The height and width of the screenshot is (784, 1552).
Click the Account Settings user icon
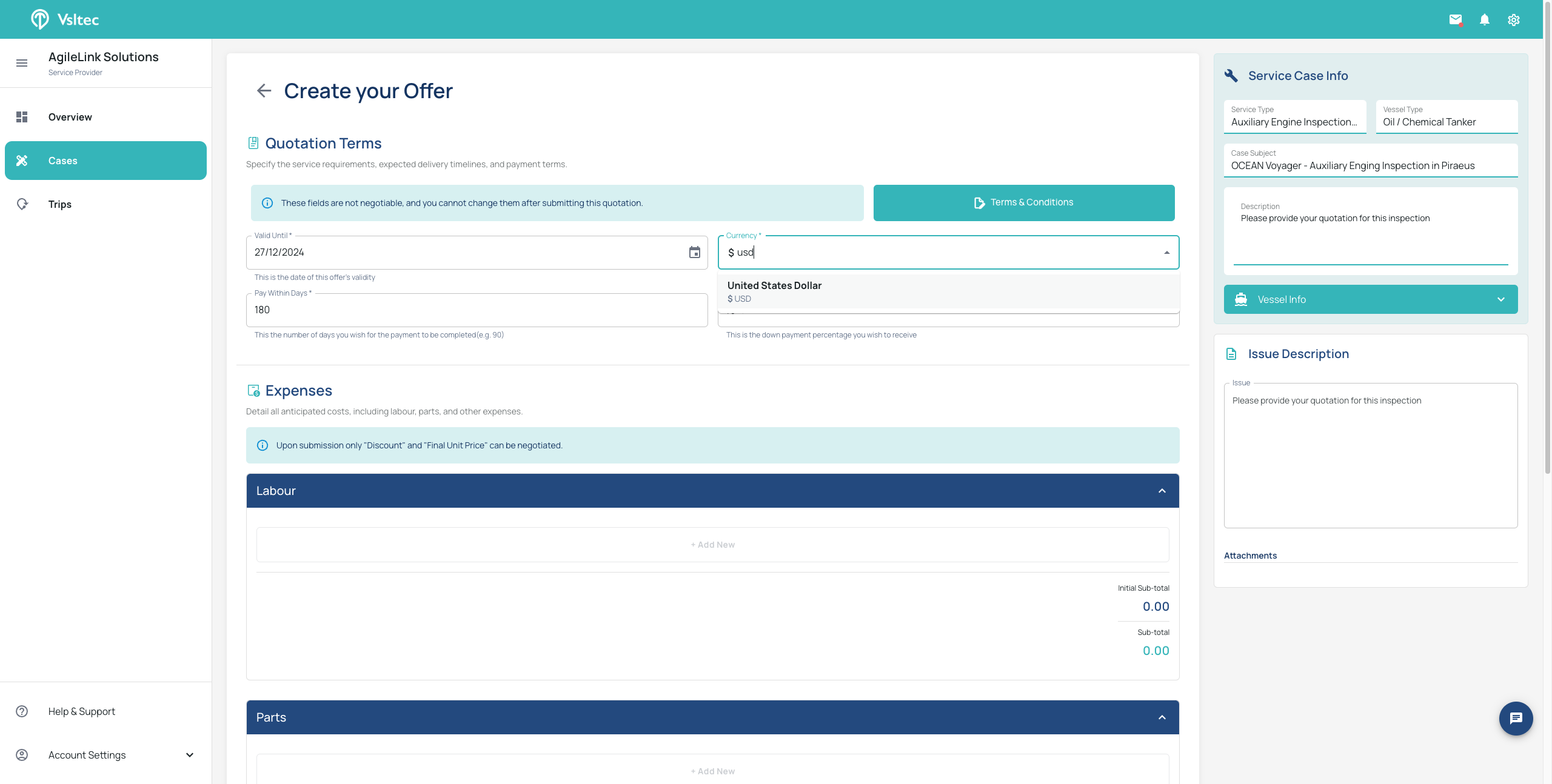(x=22, y=755)
